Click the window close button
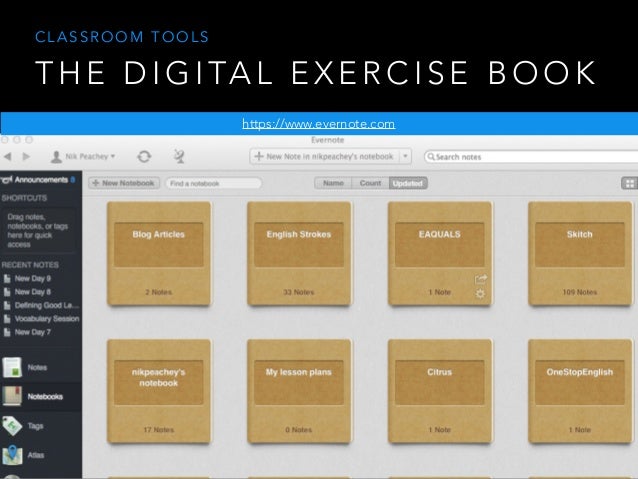Viewport: 638px width, 479px height. pyautogui.click(x=4, y=140)
